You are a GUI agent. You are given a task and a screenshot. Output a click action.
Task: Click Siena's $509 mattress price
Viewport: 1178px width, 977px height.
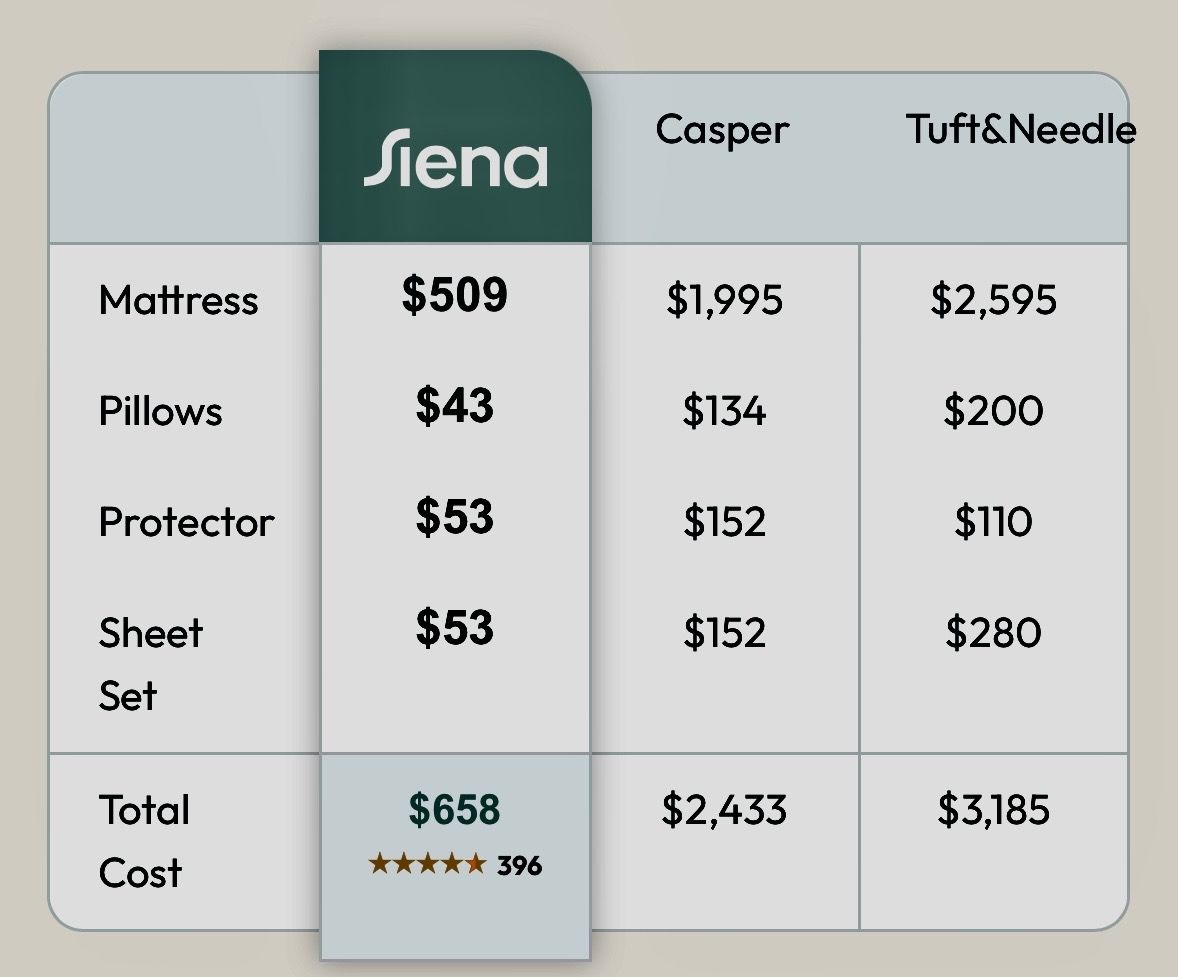click(x=455, y=295)
